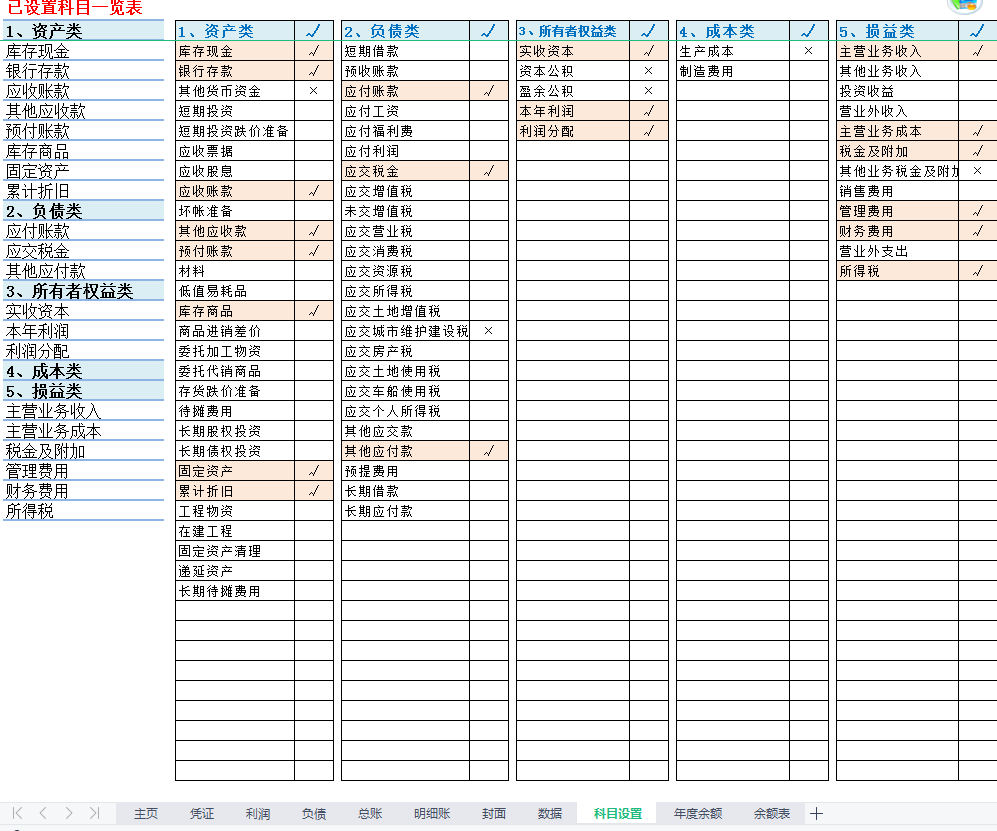Switch to the 主页 sheet tab

(x=145, y=814)
